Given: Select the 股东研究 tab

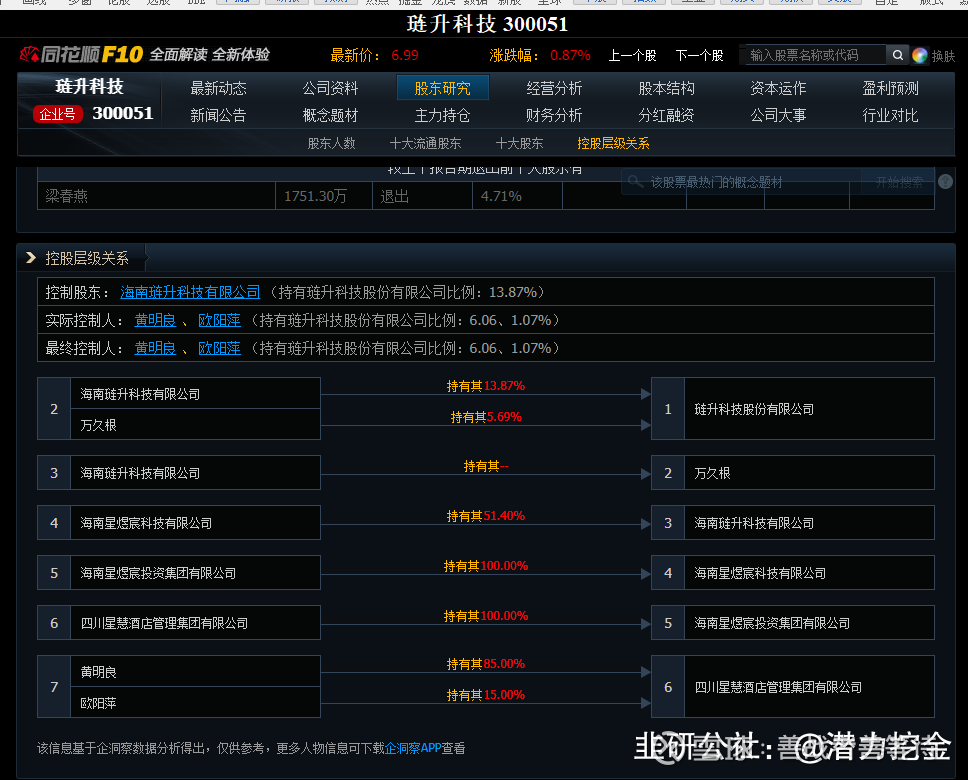Looking at the screenshot, I should [x=443, y=88].
